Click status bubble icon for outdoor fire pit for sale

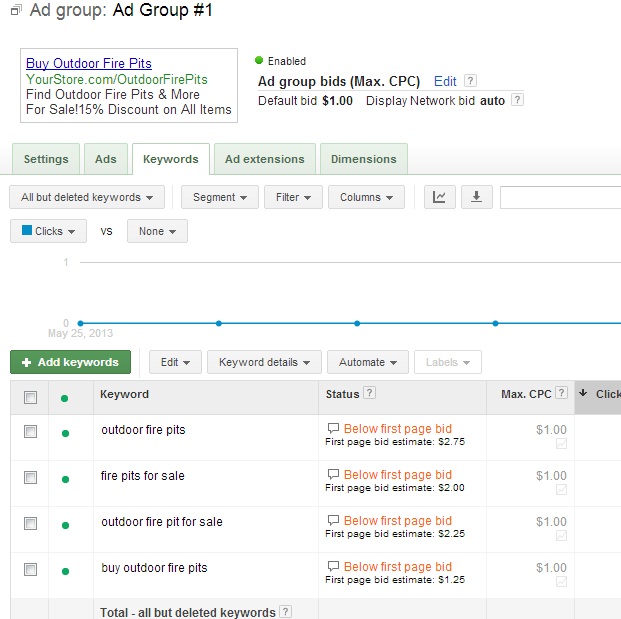click(x=333, y=520)
